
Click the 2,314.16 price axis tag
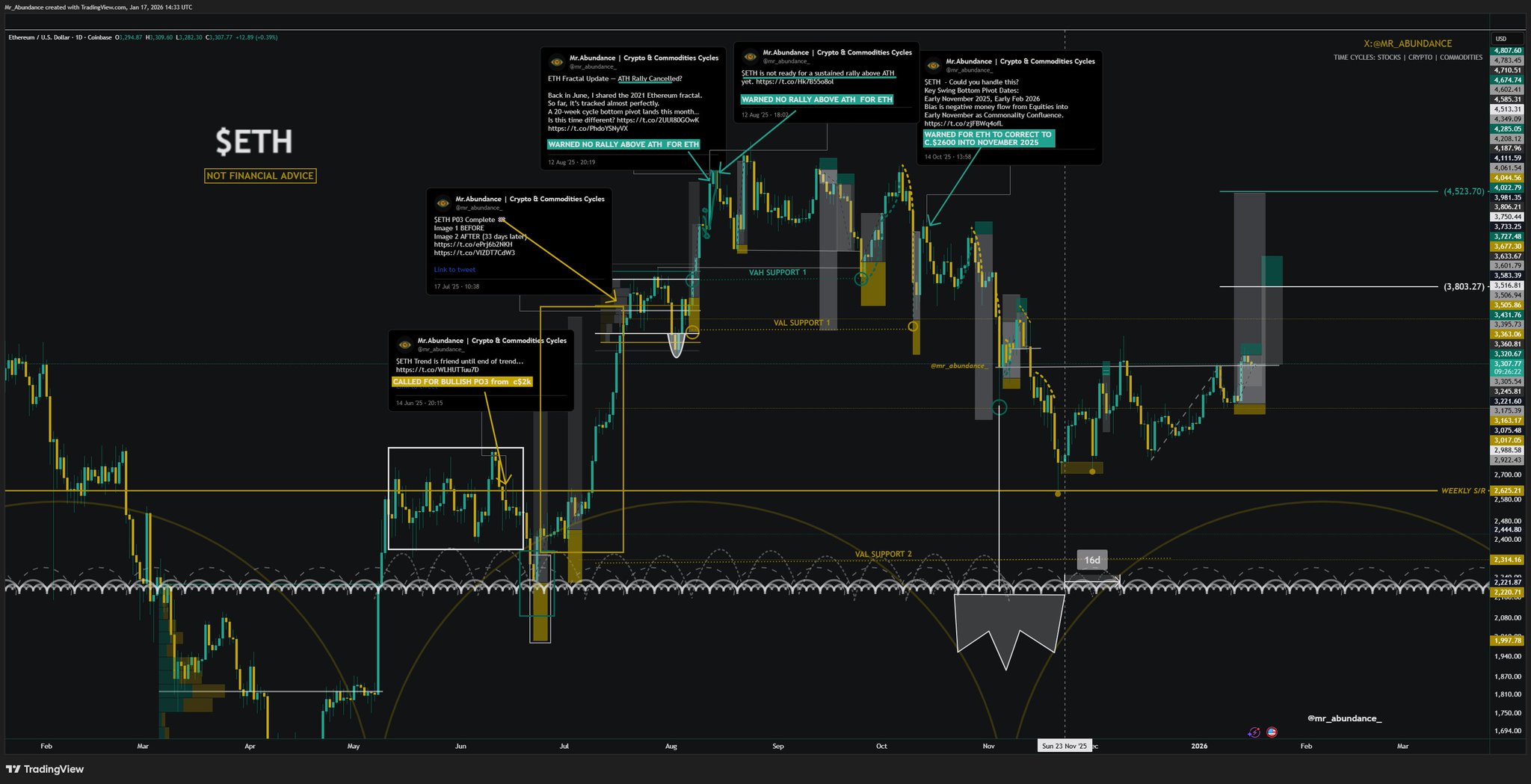coord(1507,560)
